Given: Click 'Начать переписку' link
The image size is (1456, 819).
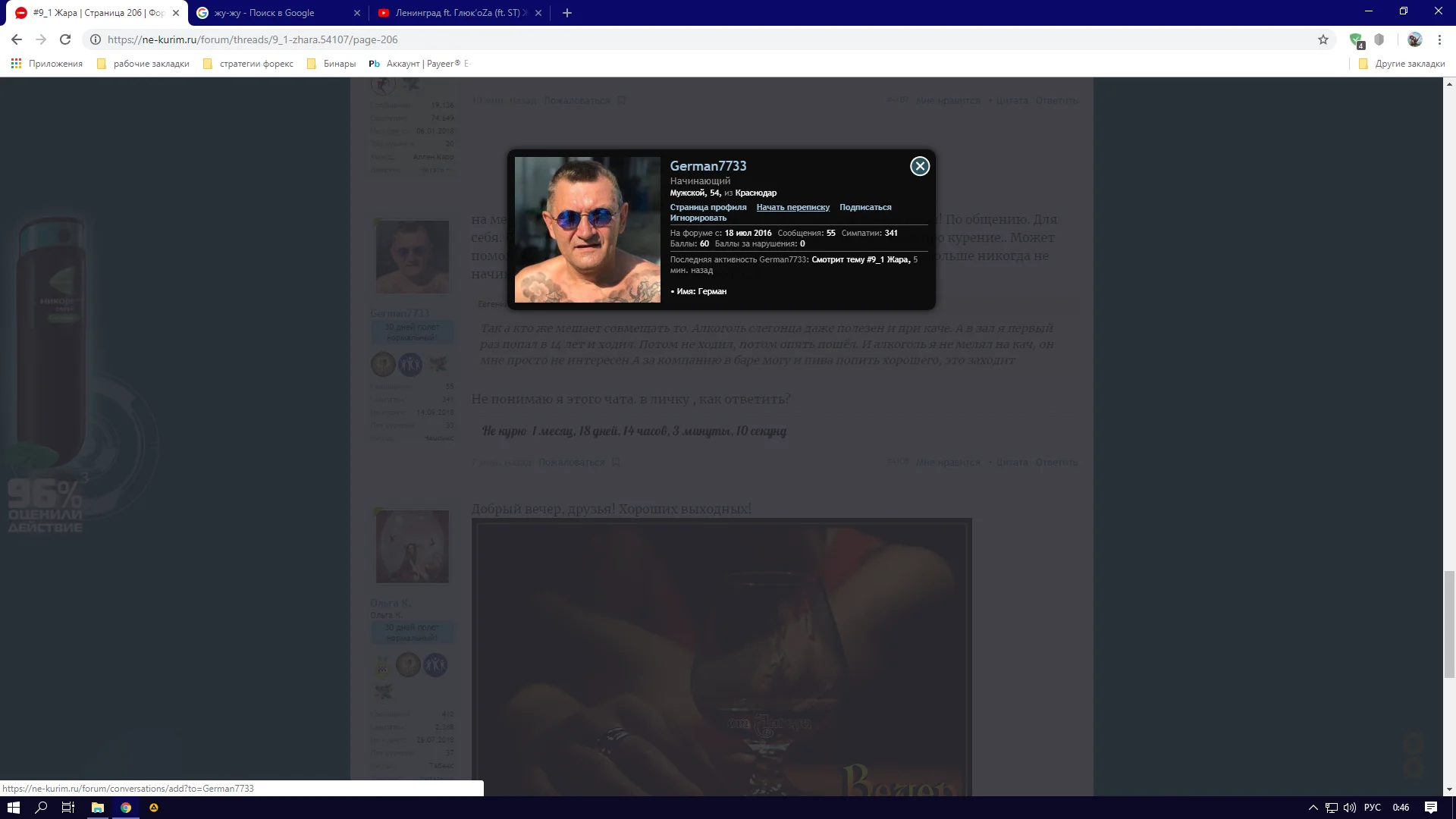Looking at the screenshot, I should click(x=792, y=207).
